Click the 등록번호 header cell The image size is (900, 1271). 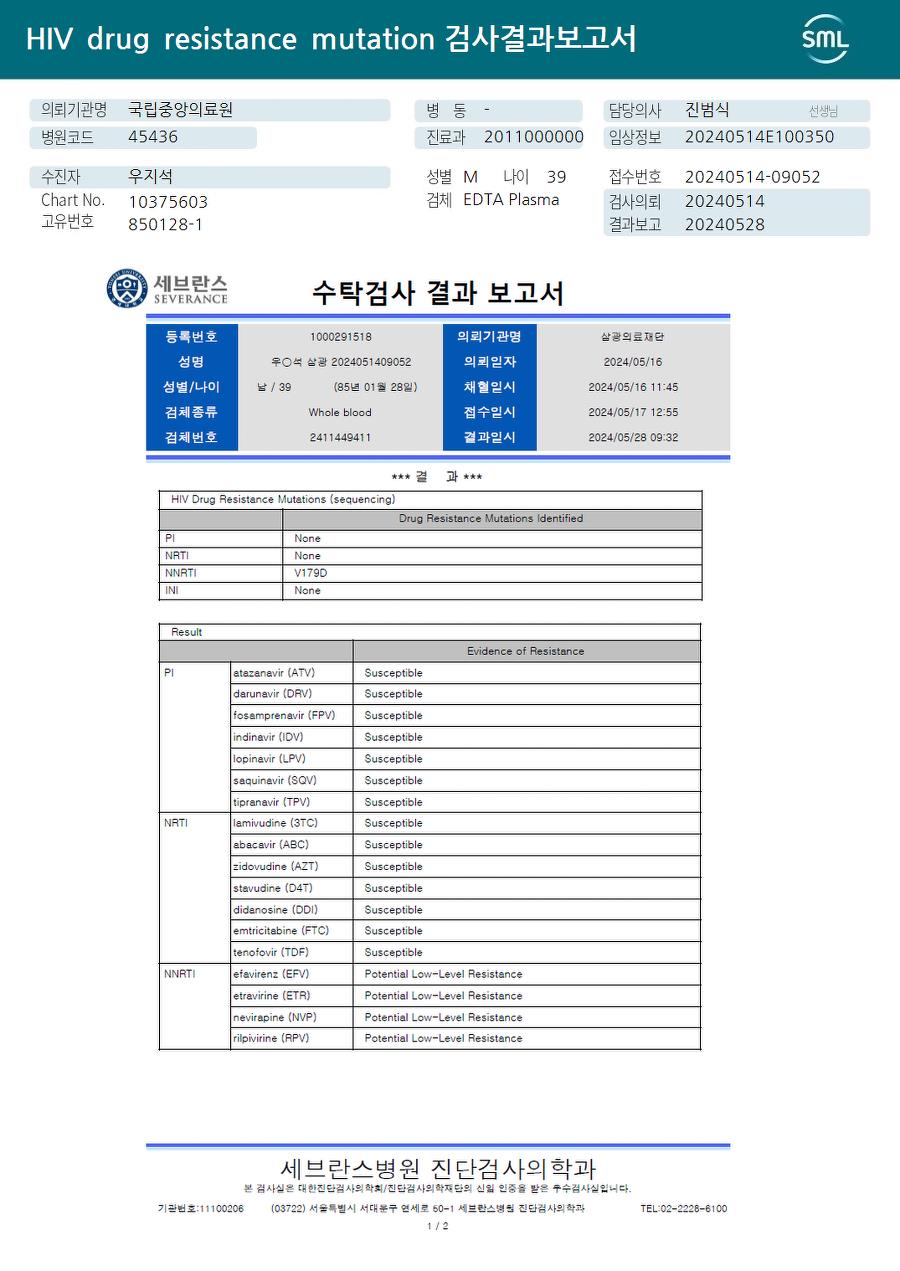pyautogui.click(x=192, y=337)
